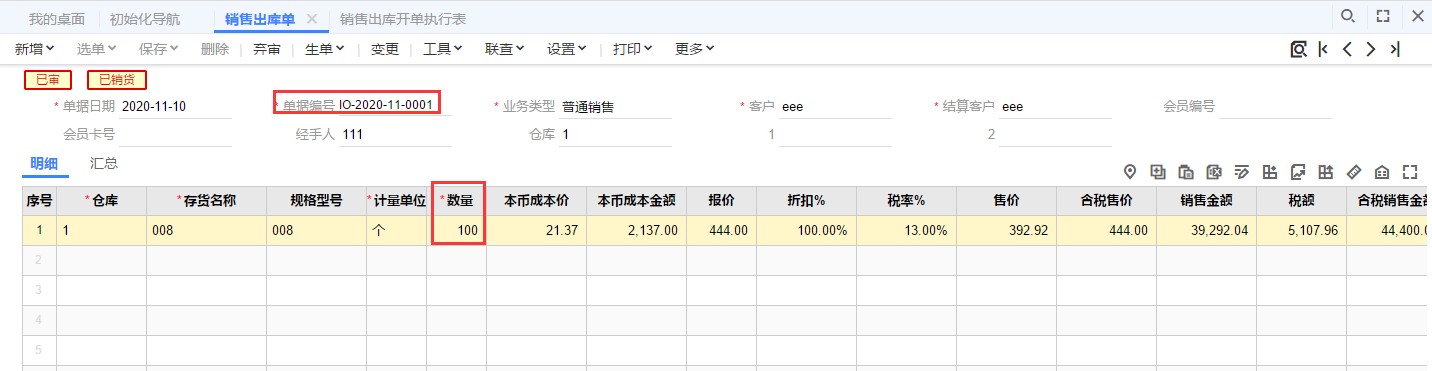Image resolution: width=1432 pixels, height=371 pixels.
Task: Open the 更多 dropdown menu
Action: coord(695,48)
